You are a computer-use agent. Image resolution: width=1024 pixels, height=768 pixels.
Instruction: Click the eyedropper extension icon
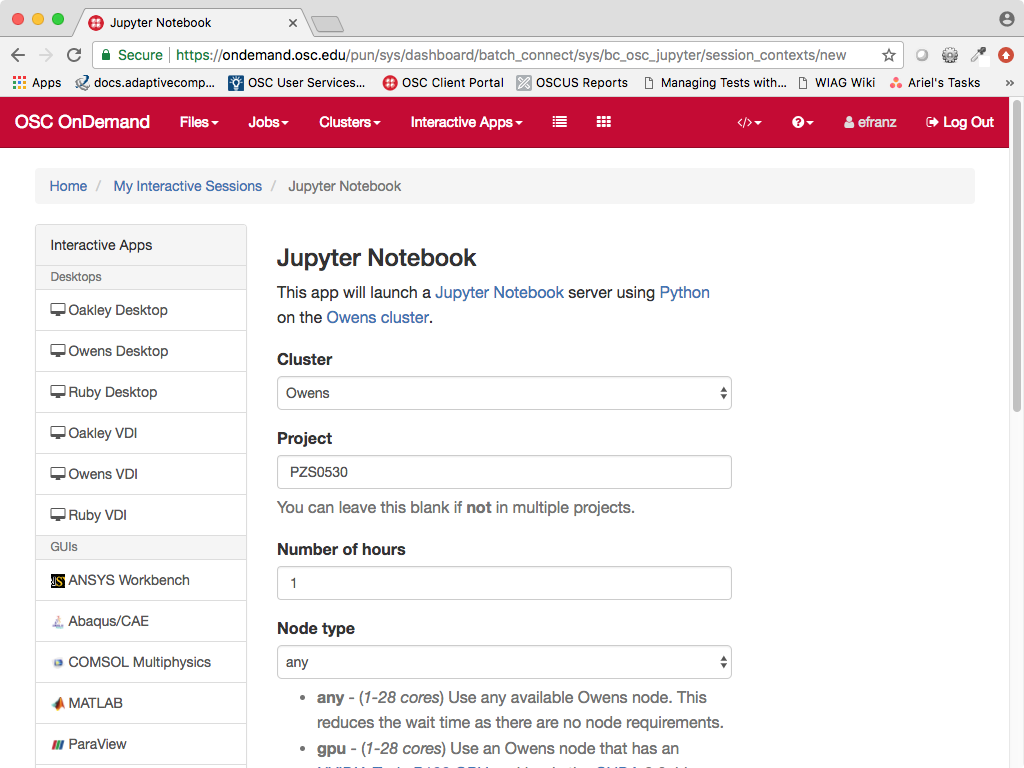coord(978,56)
